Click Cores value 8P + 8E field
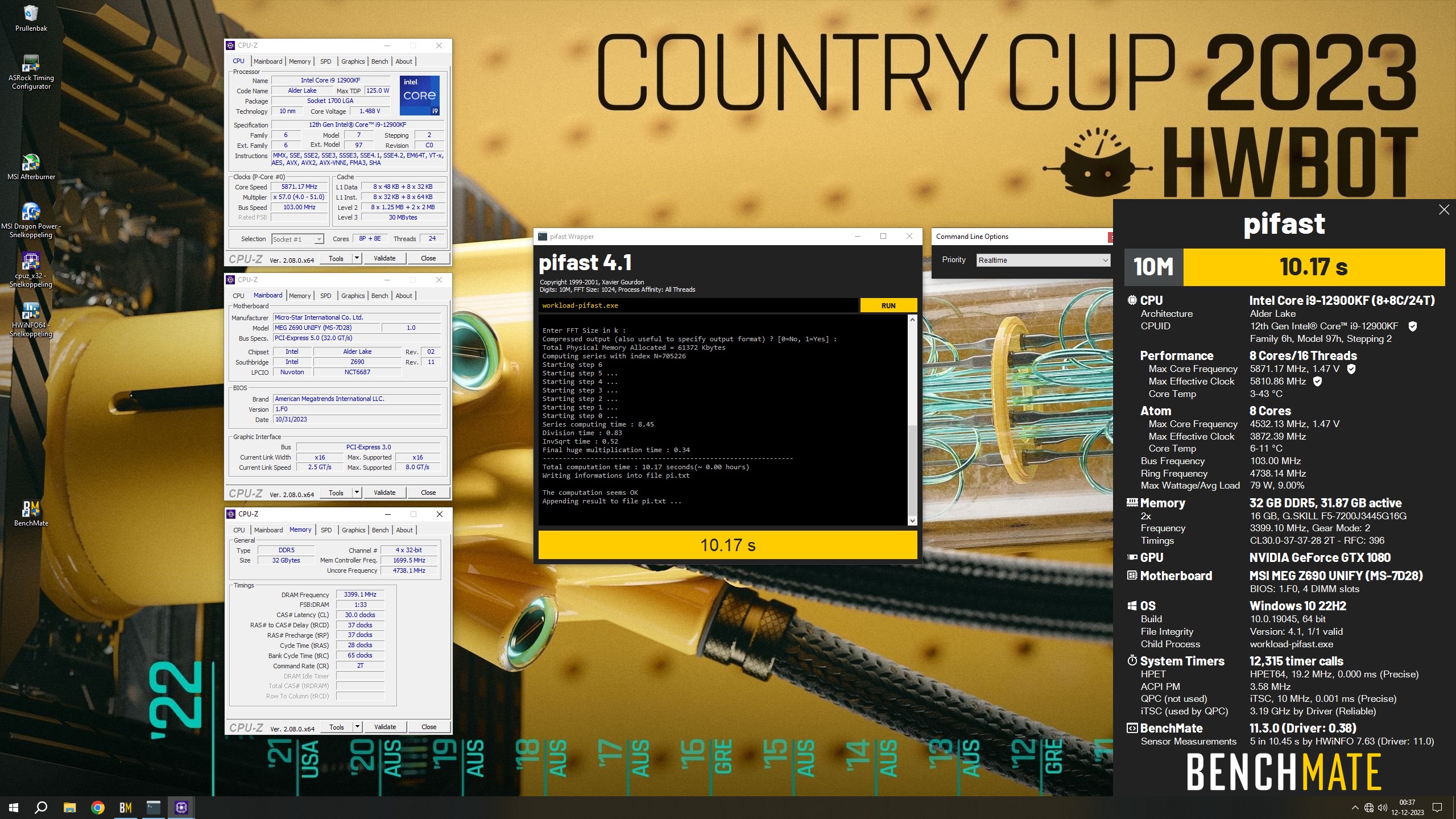This screenshot has width=1456, height=819. coord(370,238)
